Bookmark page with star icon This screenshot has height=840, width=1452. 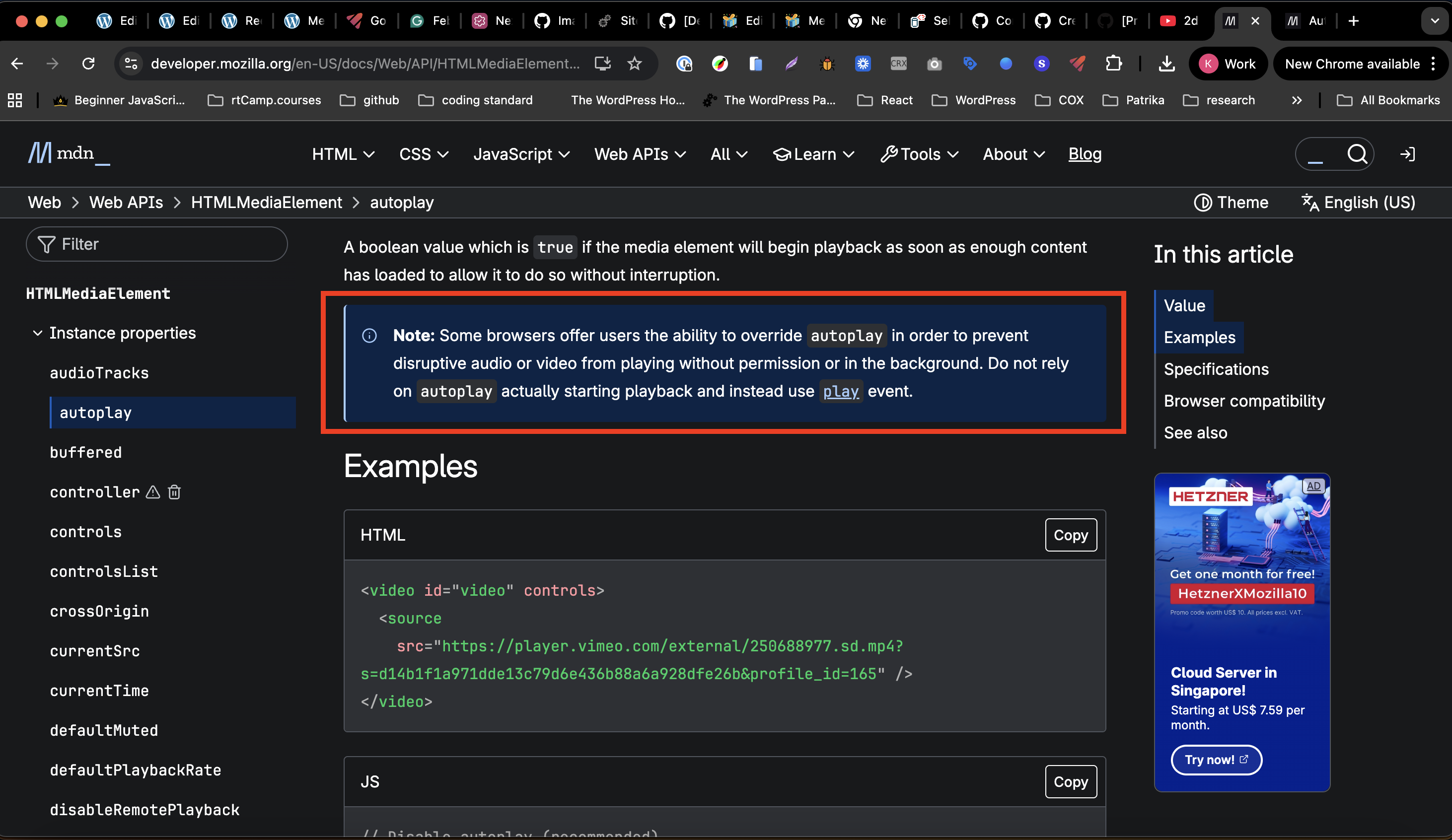pos(635,64)
